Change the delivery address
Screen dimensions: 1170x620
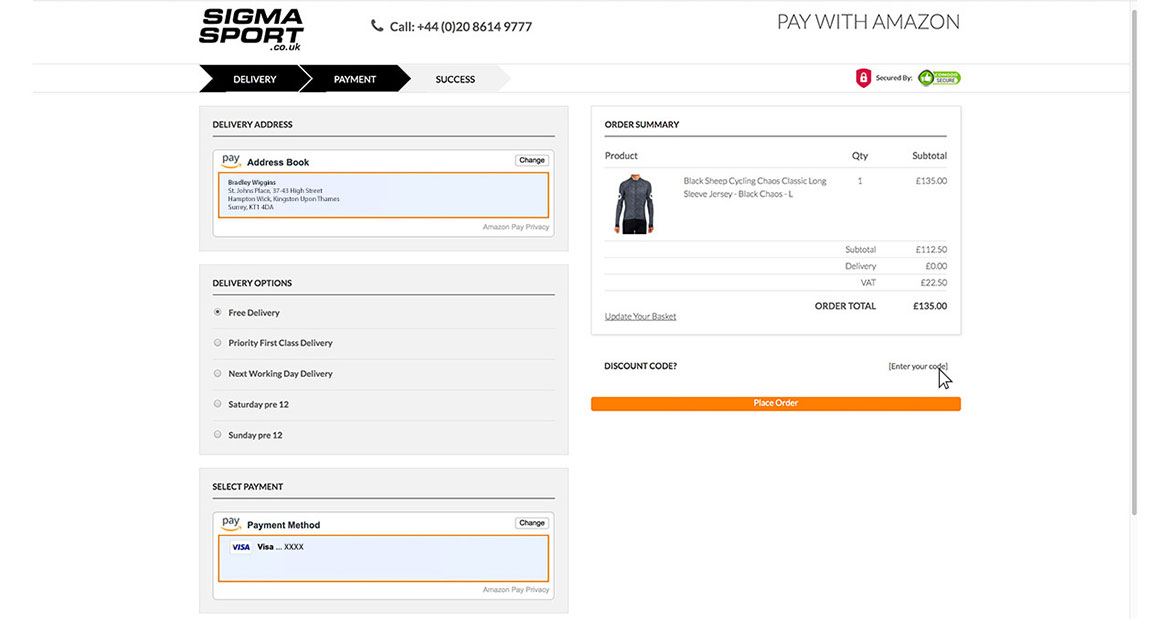pos(532,160)
